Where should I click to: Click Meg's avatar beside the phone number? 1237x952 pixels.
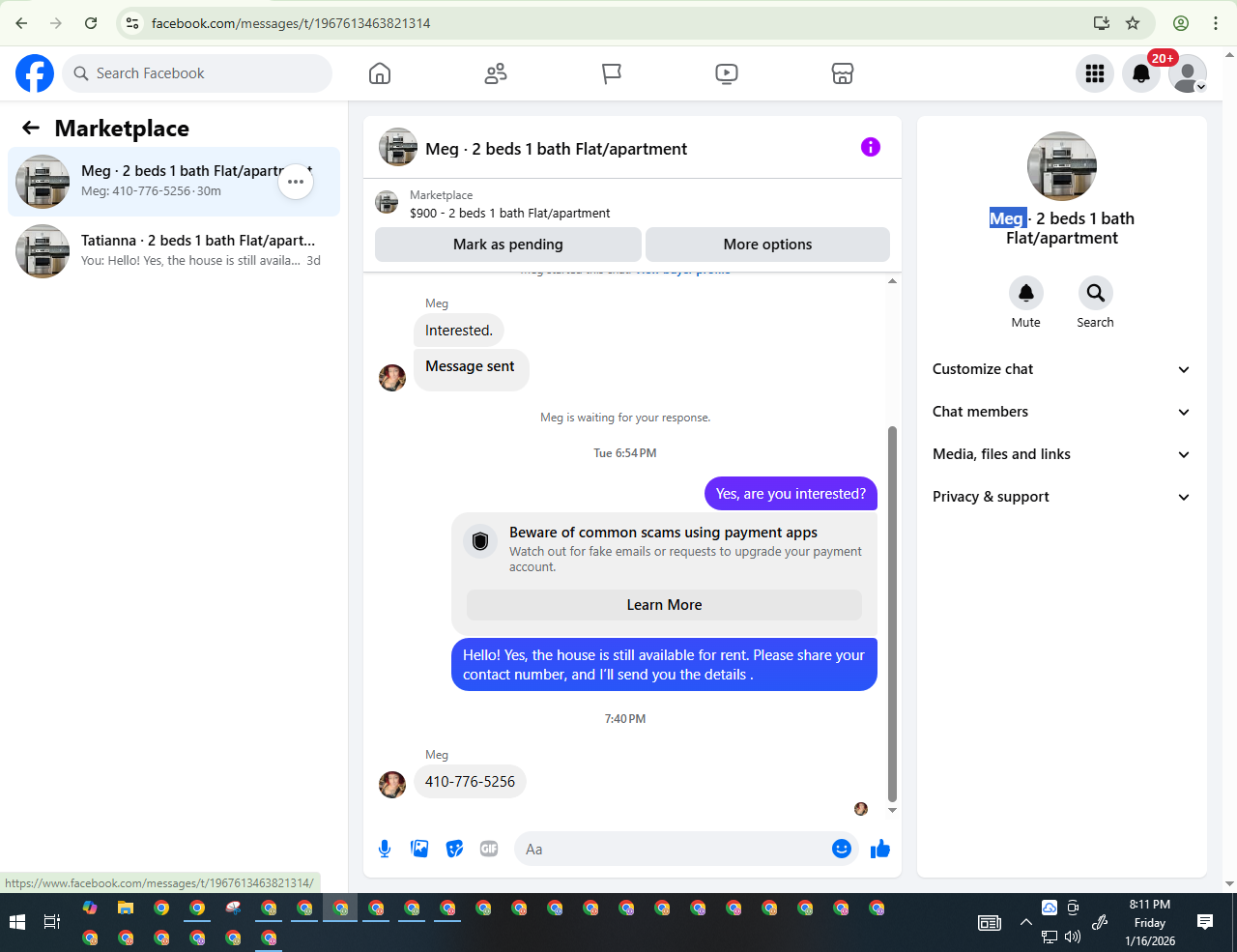[392, 785]
